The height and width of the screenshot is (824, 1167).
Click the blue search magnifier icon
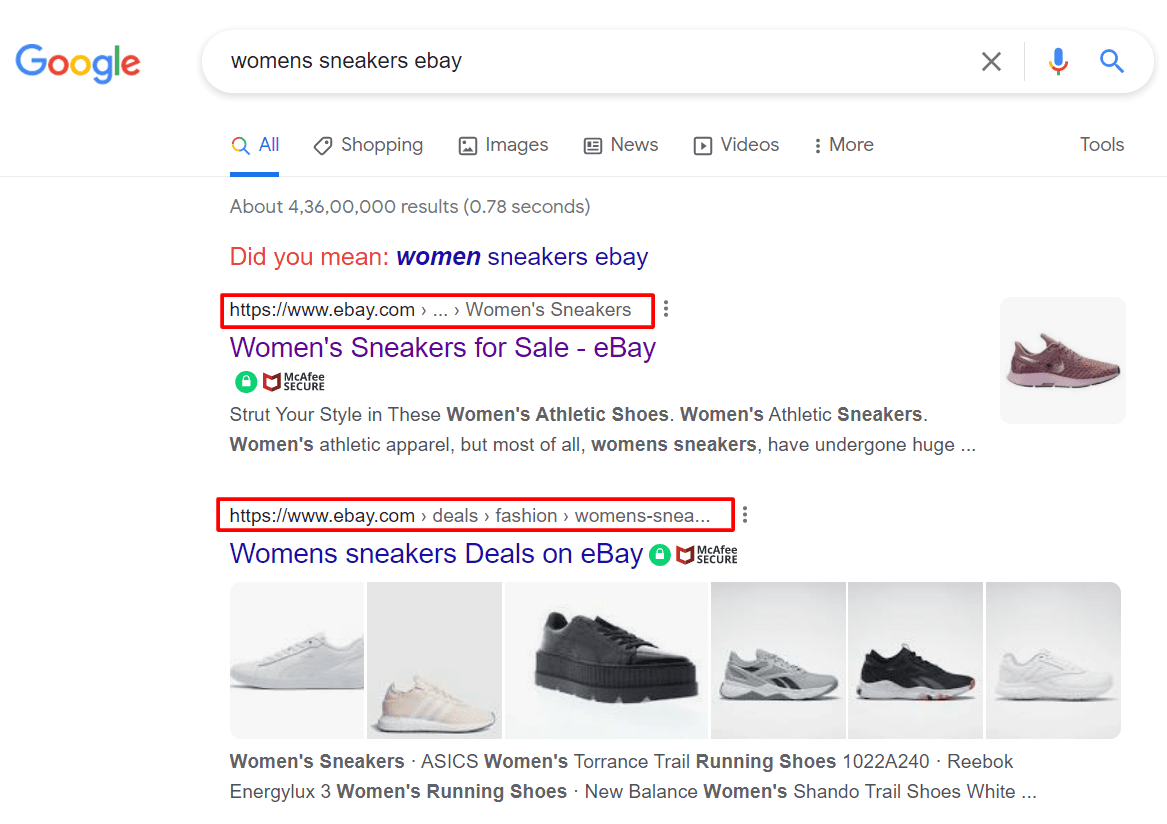pyautogui.click(x=1112, y=62)
